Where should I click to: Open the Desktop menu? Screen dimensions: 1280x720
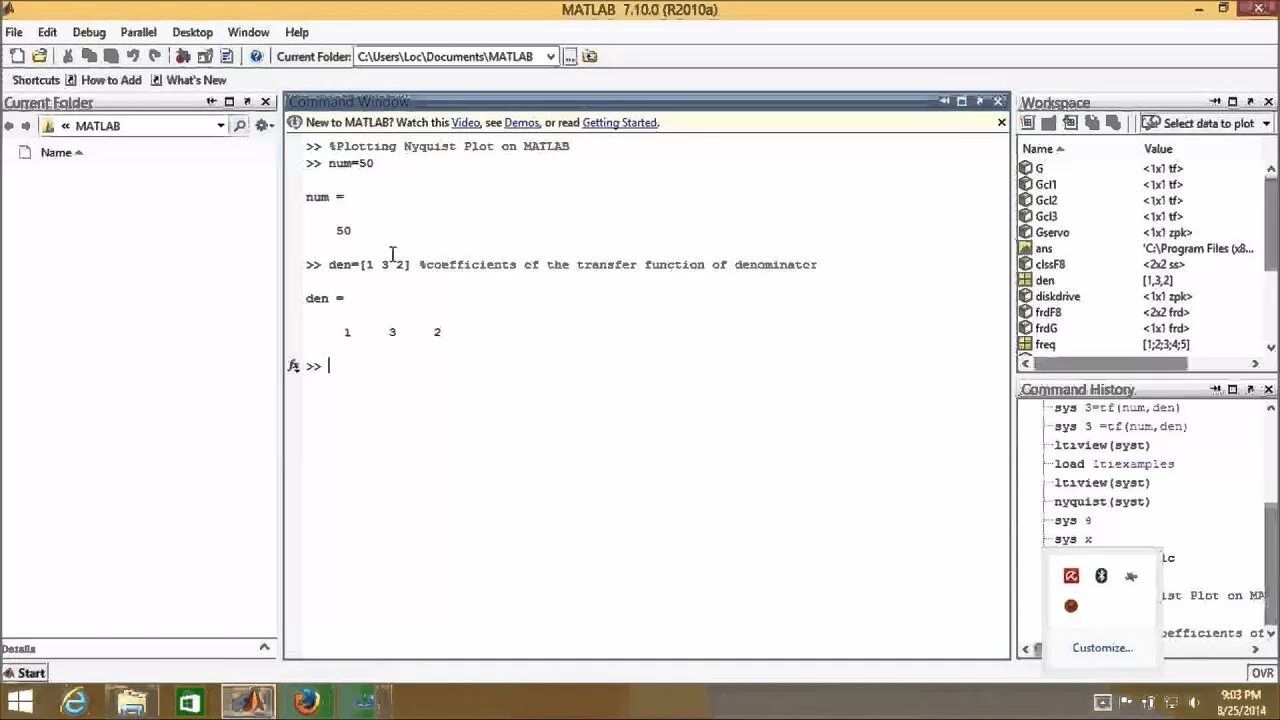click(192, 32)
